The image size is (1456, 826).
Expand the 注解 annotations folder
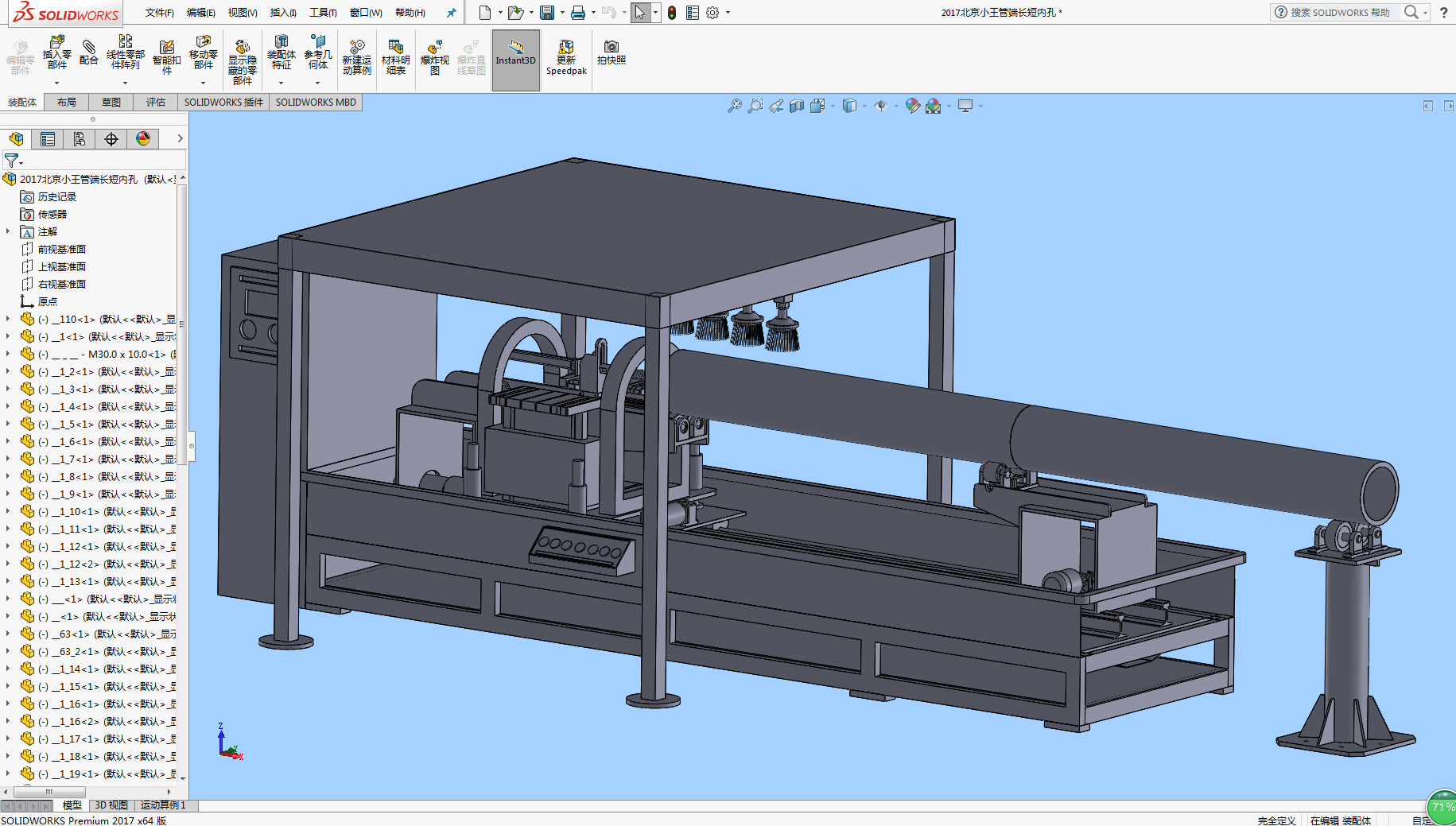[9, 232]
